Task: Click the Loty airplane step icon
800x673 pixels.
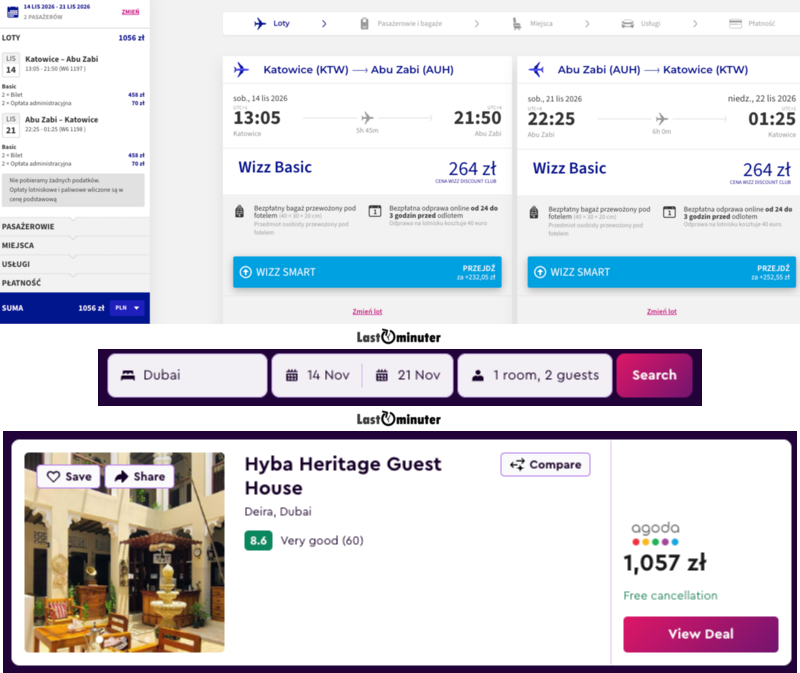Action: [x=261, y=23]
